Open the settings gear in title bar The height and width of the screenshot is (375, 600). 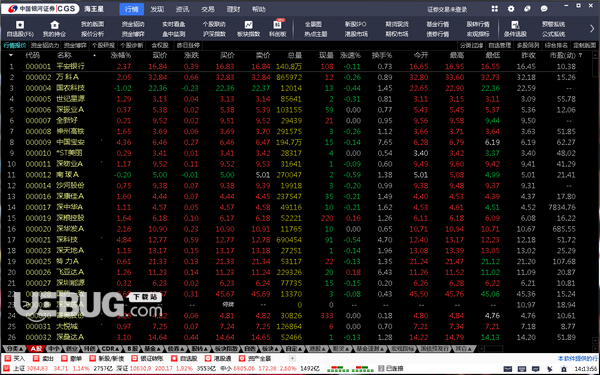point(511,8)
